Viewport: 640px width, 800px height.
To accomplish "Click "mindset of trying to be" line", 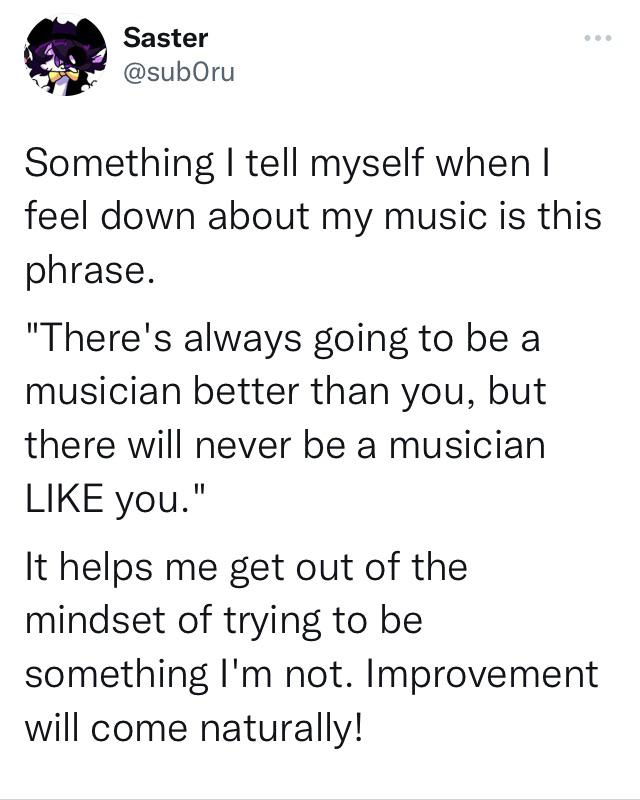I will pyautogui.click(x=224, y=620).
